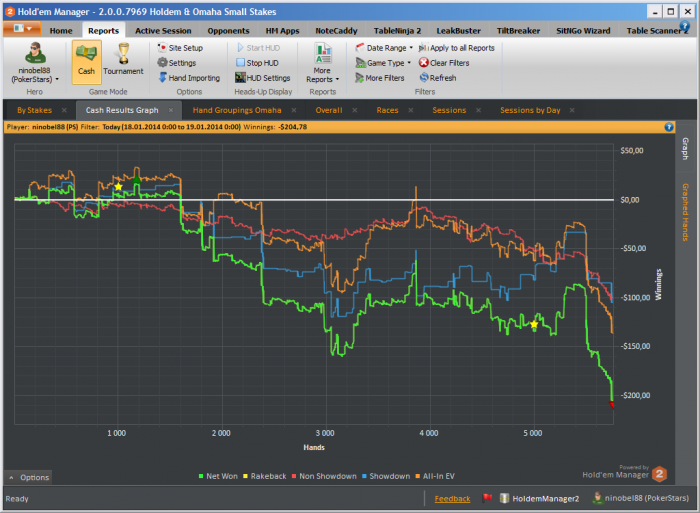Click Stop HUD
Image resolution: width=700 pixels, height=513 pixels.
(257, 63)
